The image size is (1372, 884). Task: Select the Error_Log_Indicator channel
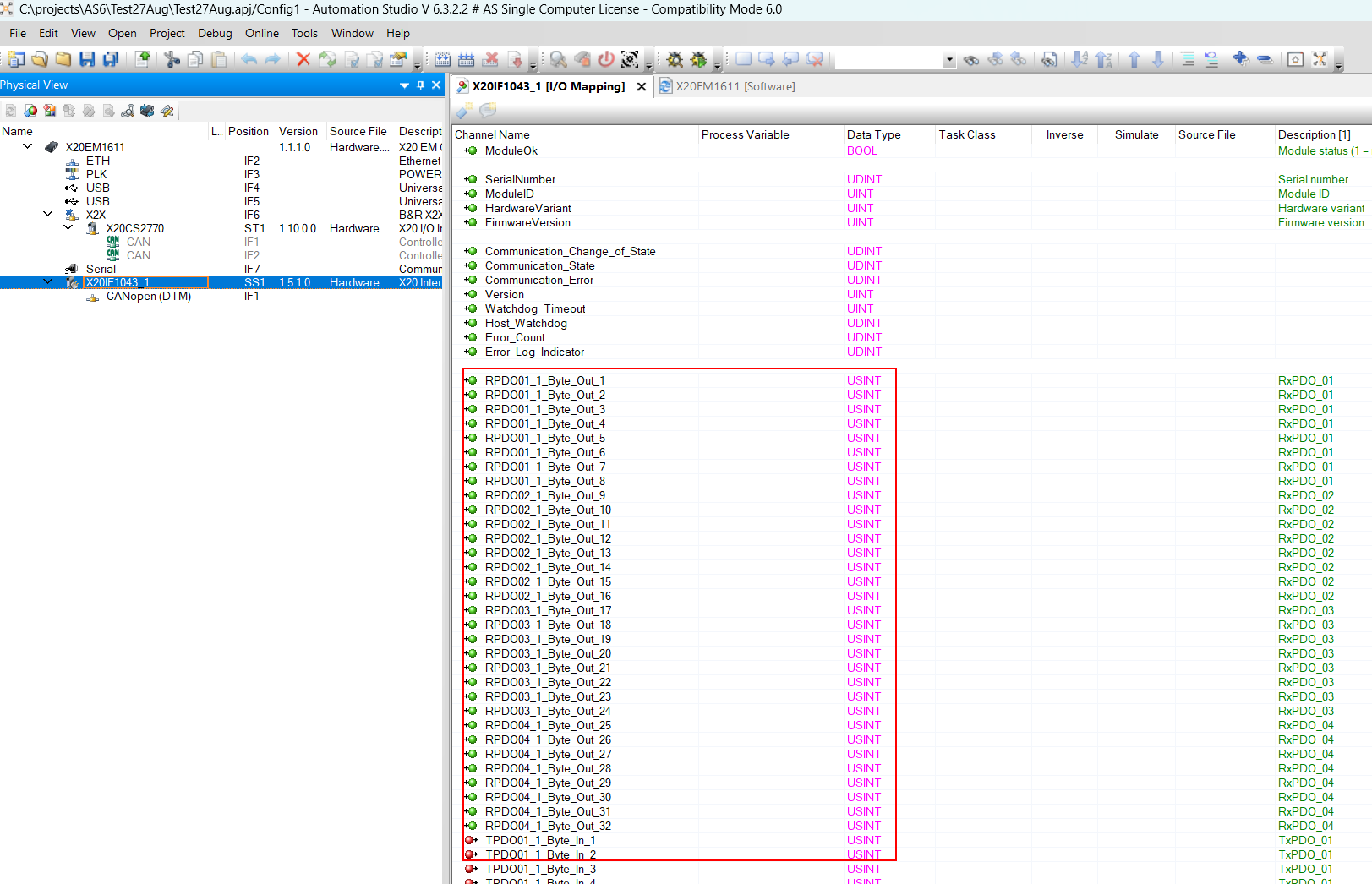click(x=535, y=352)
